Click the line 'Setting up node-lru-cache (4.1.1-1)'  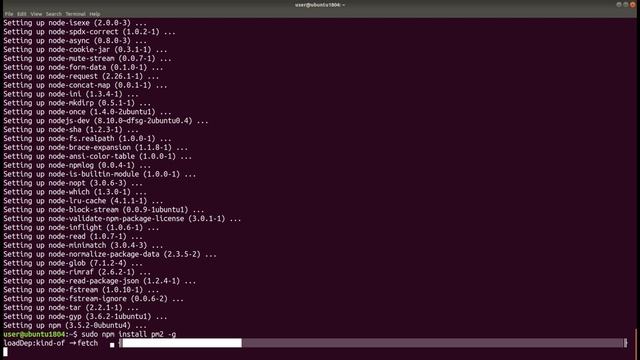click(x=83, y=200)
